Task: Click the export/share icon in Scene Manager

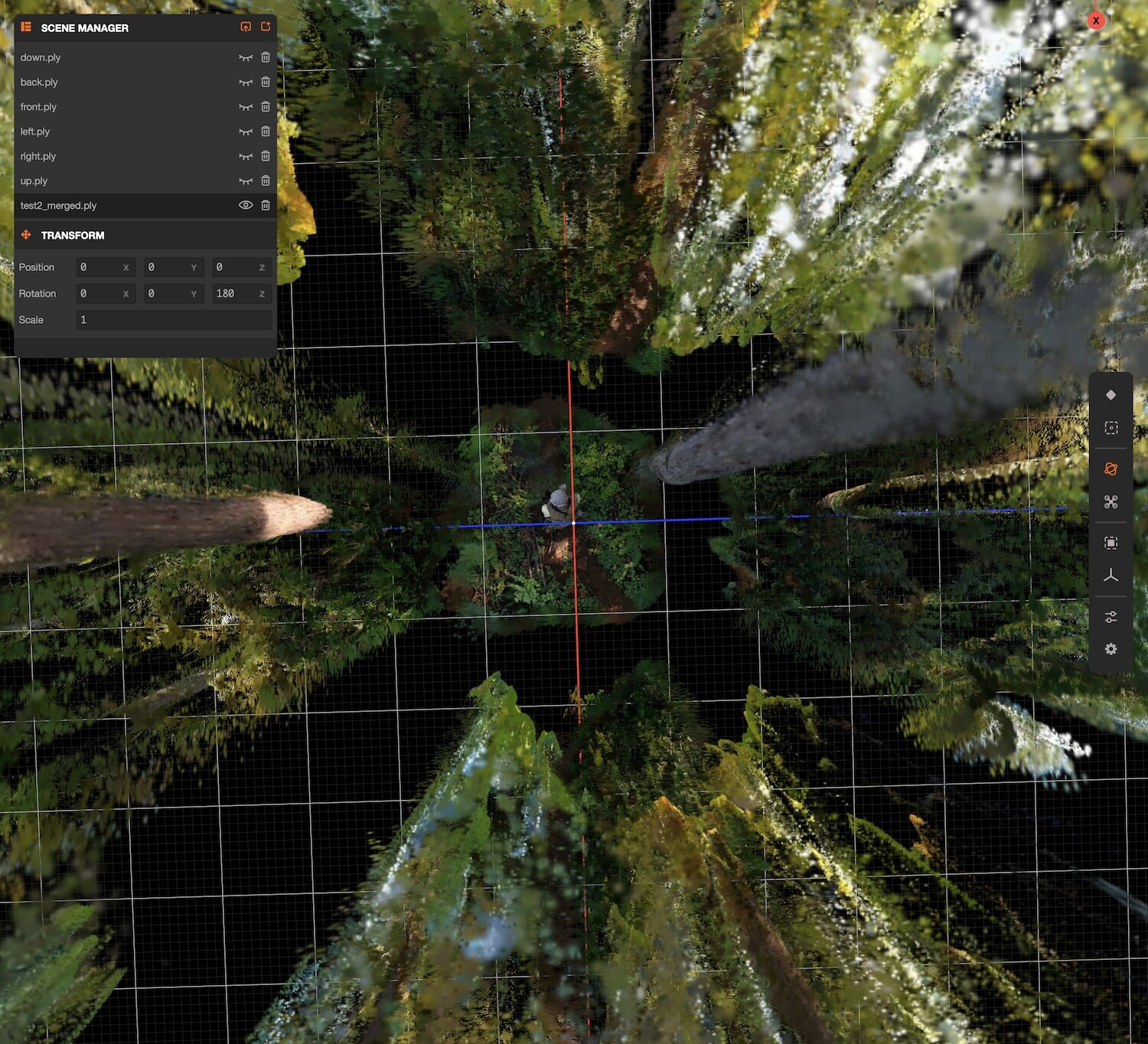Action: click(266, 26)
